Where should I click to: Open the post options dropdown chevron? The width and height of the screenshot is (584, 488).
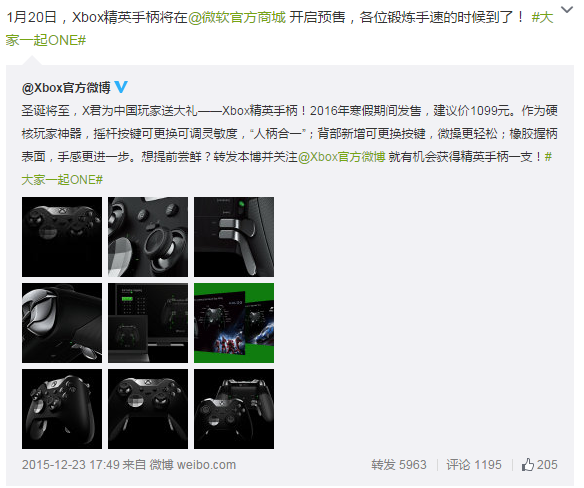(566, 10)
